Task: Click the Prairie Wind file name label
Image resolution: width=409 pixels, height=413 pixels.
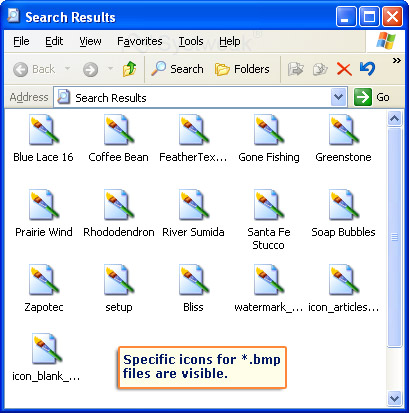Action: 44,232
